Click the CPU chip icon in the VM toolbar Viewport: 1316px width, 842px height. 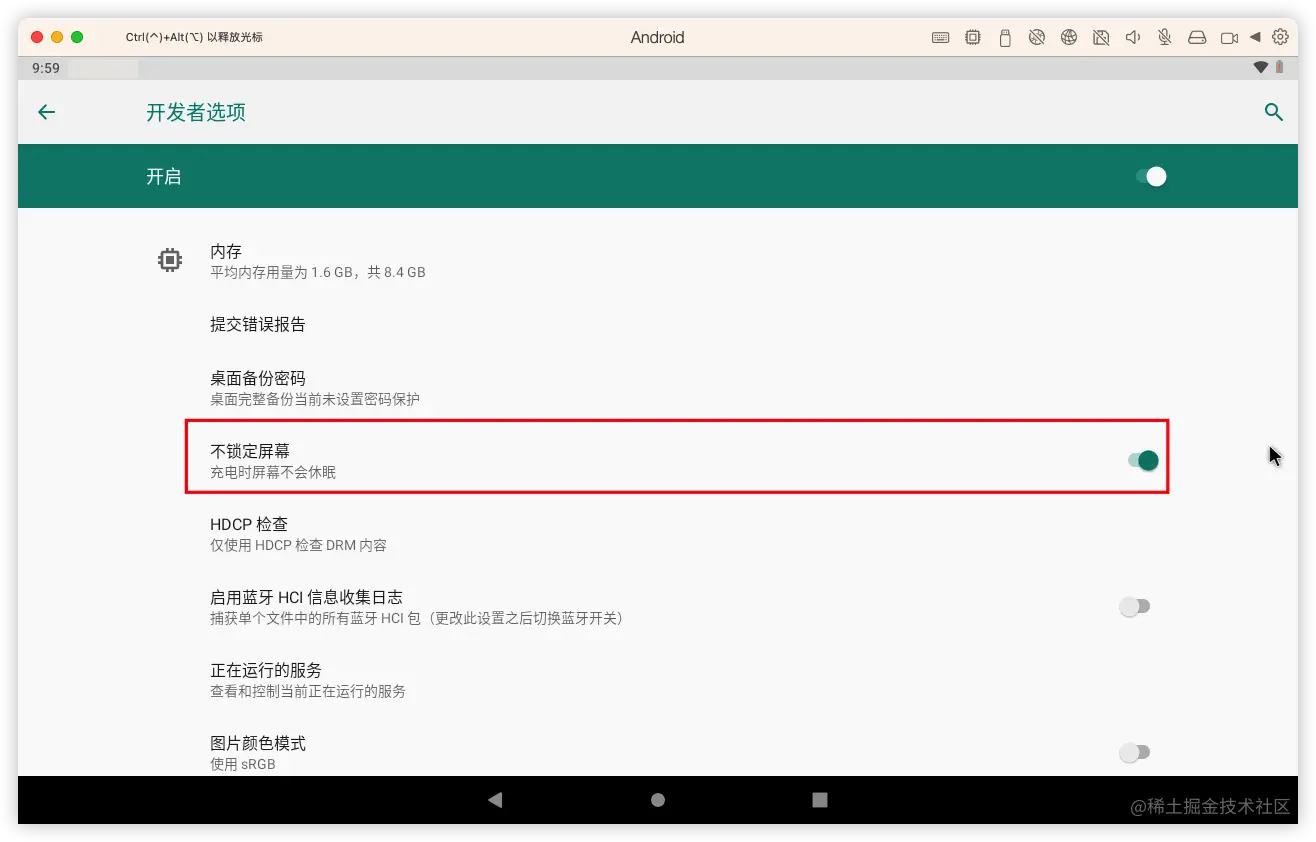click(973, 38)
